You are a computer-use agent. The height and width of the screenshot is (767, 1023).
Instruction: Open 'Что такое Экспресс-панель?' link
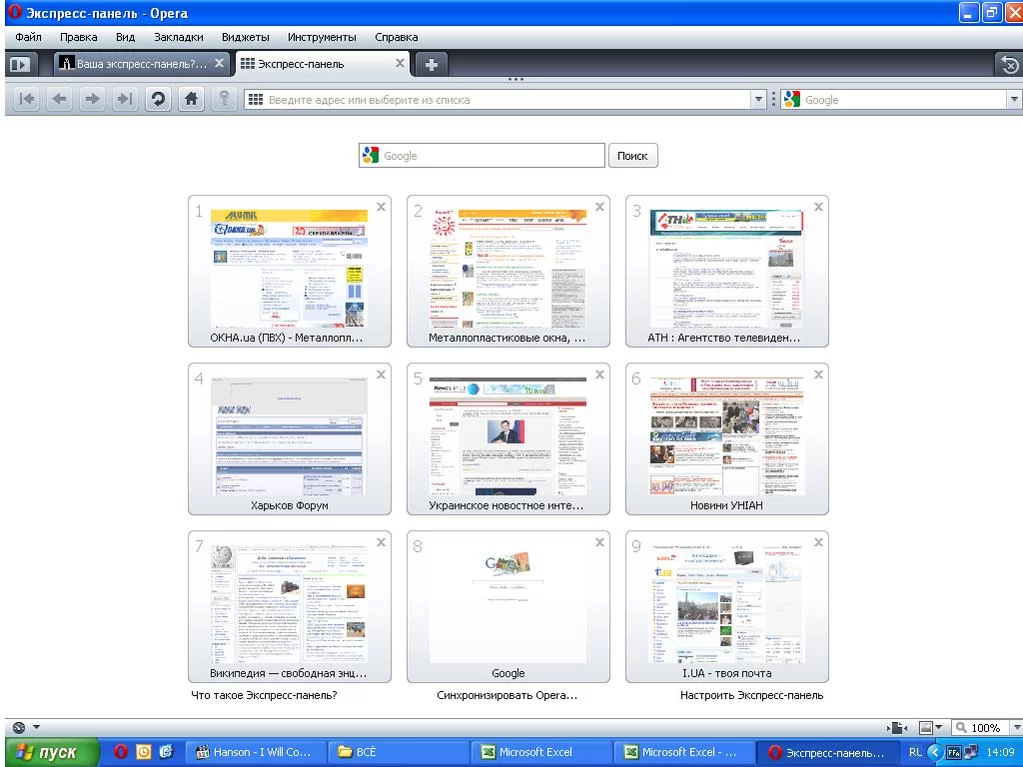[264, 695]
